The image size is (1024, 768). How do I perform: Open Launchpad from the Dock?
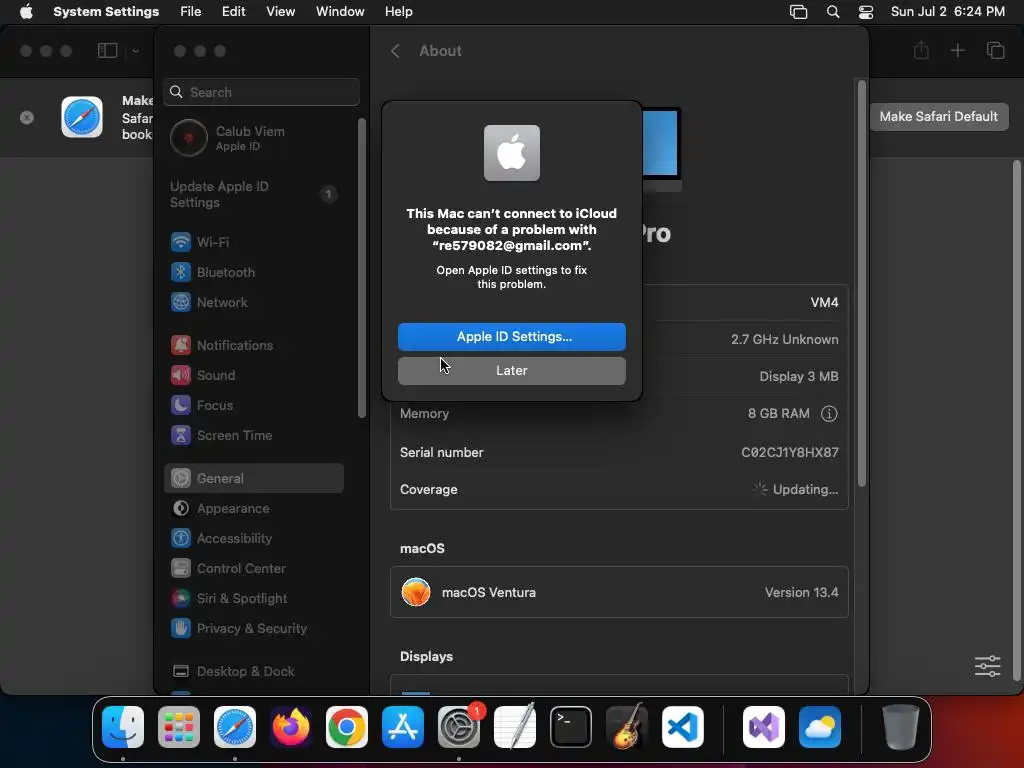point(179,727)
